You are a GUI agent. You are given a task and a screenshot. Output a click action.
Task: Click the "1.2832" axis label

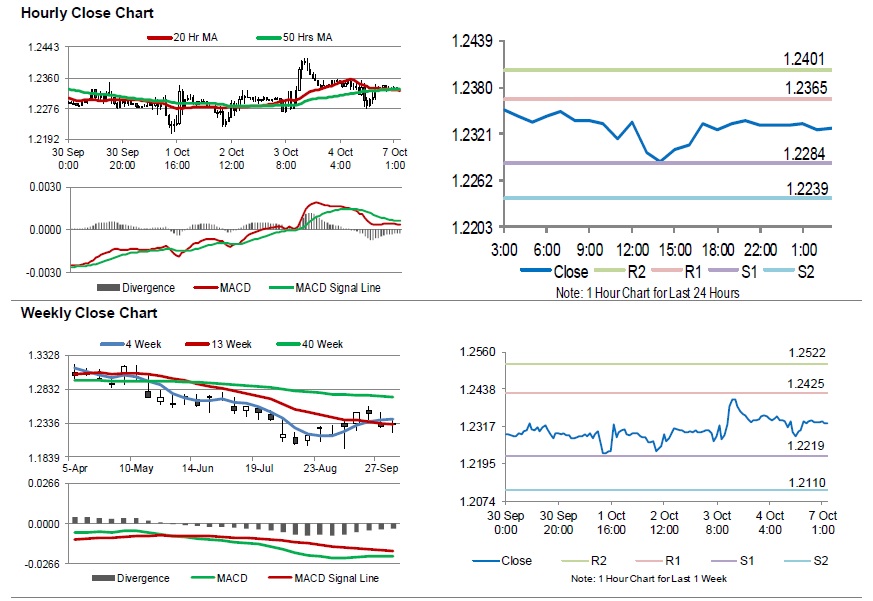pos(43,389)
